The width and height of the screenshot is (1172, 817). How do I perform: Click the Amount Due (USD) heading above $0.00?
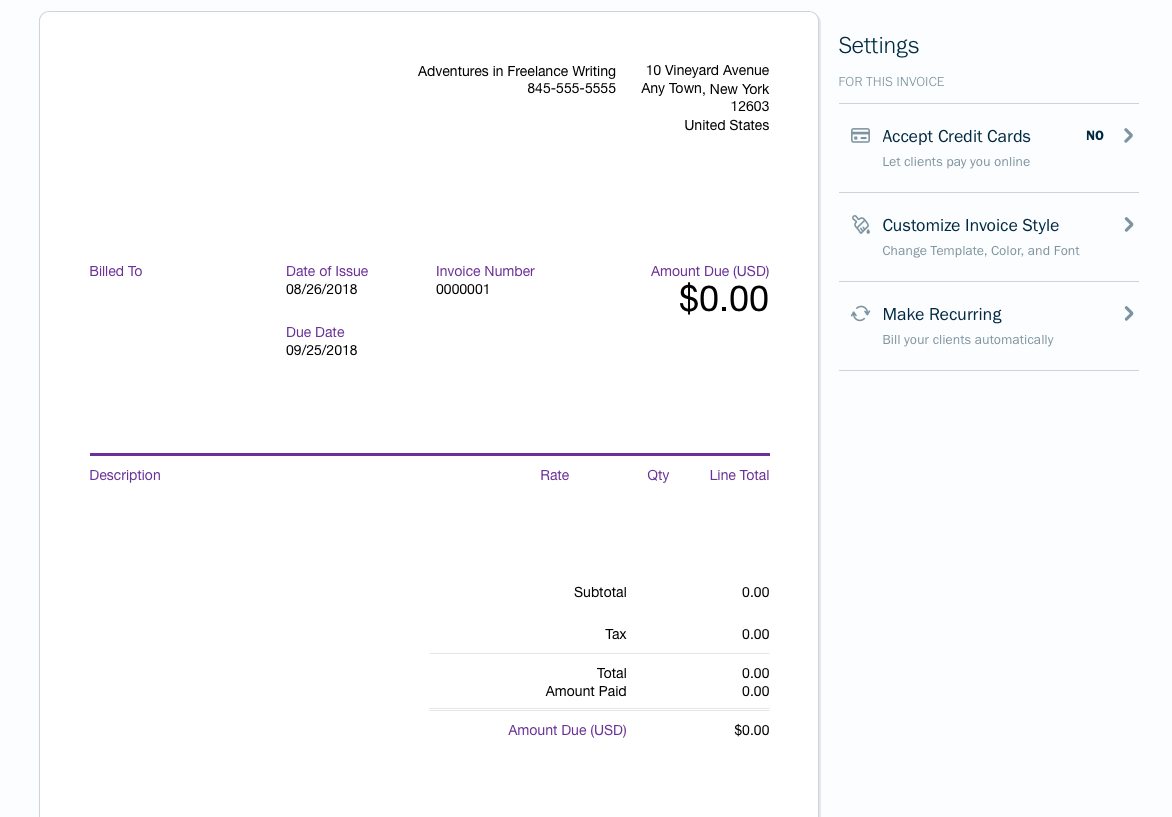point(709,271)
